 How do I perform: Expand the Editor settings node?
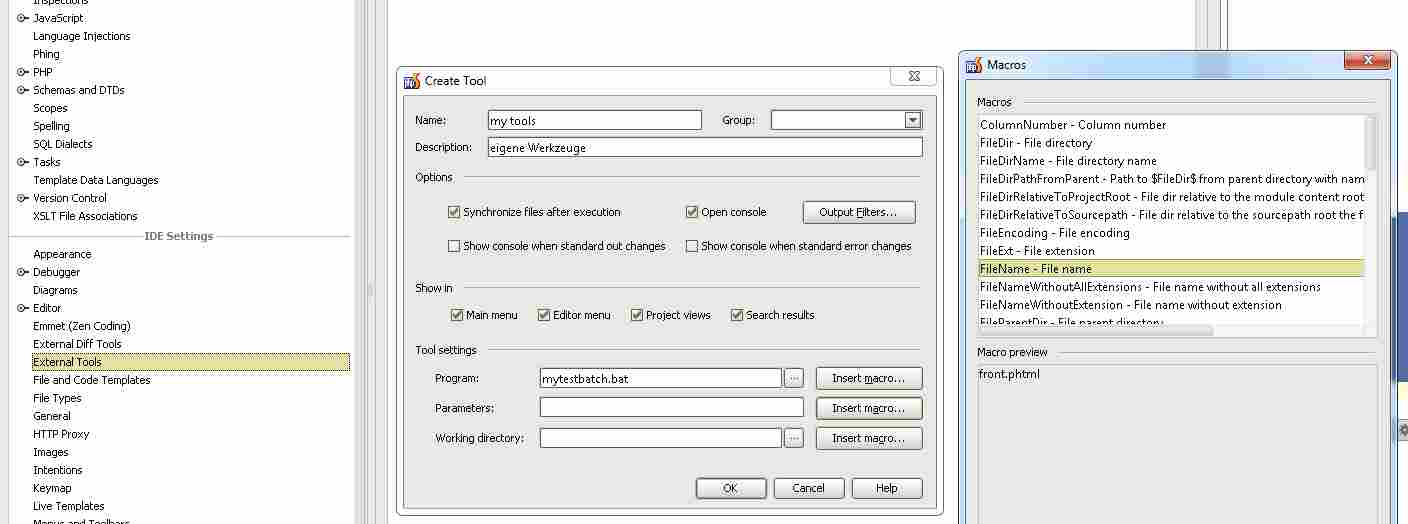click(22, 308)
